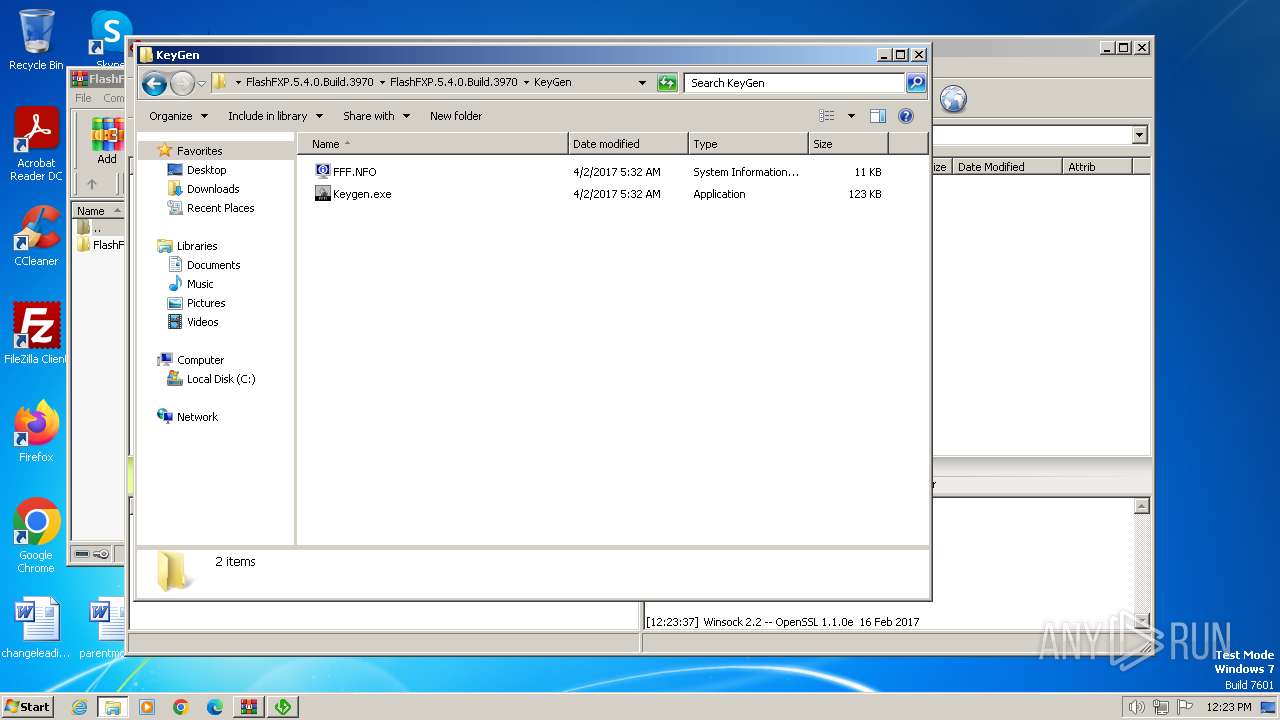Viewport: 1280px width, 720px height.
Task: Select Recent Places in Favorites
Action: 220,208
